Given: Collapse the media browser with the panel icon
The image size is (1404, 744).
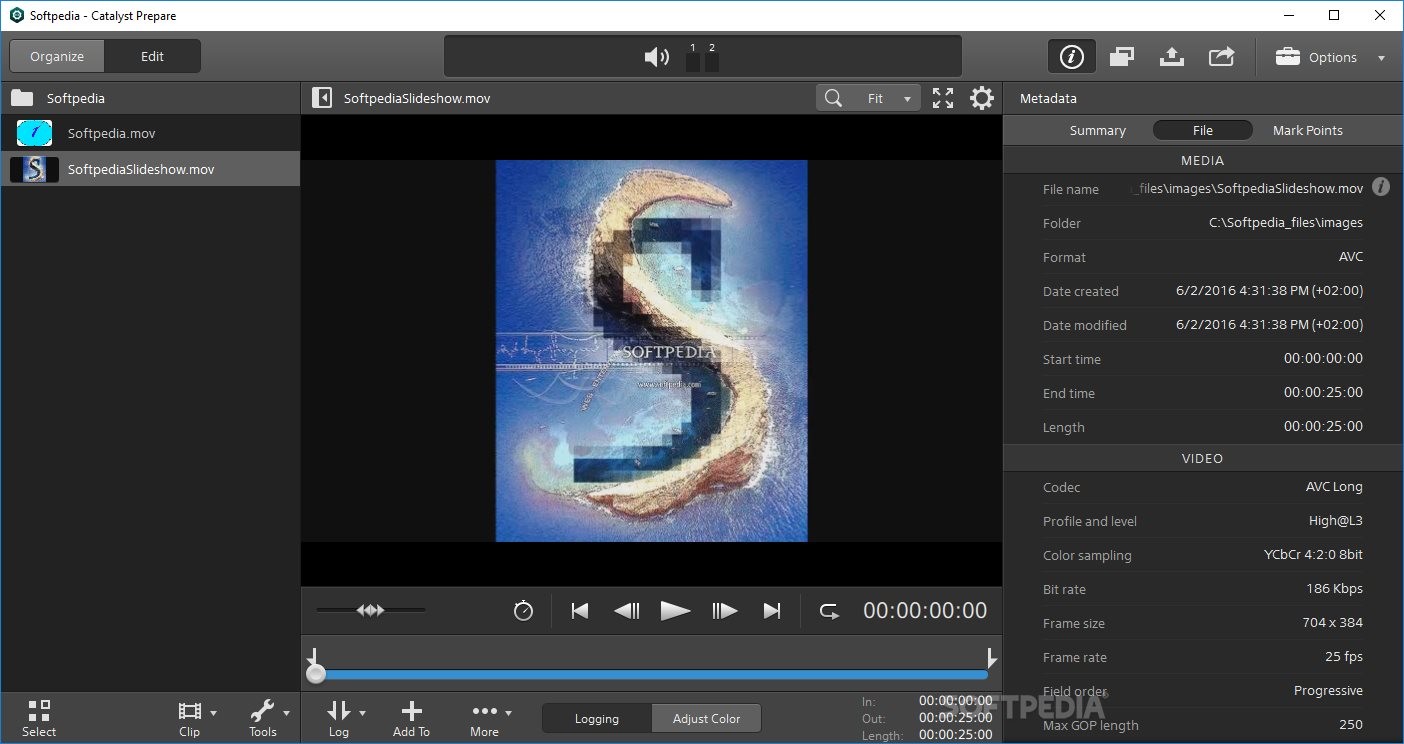Looking at the screenshot, I should (322, 98).
